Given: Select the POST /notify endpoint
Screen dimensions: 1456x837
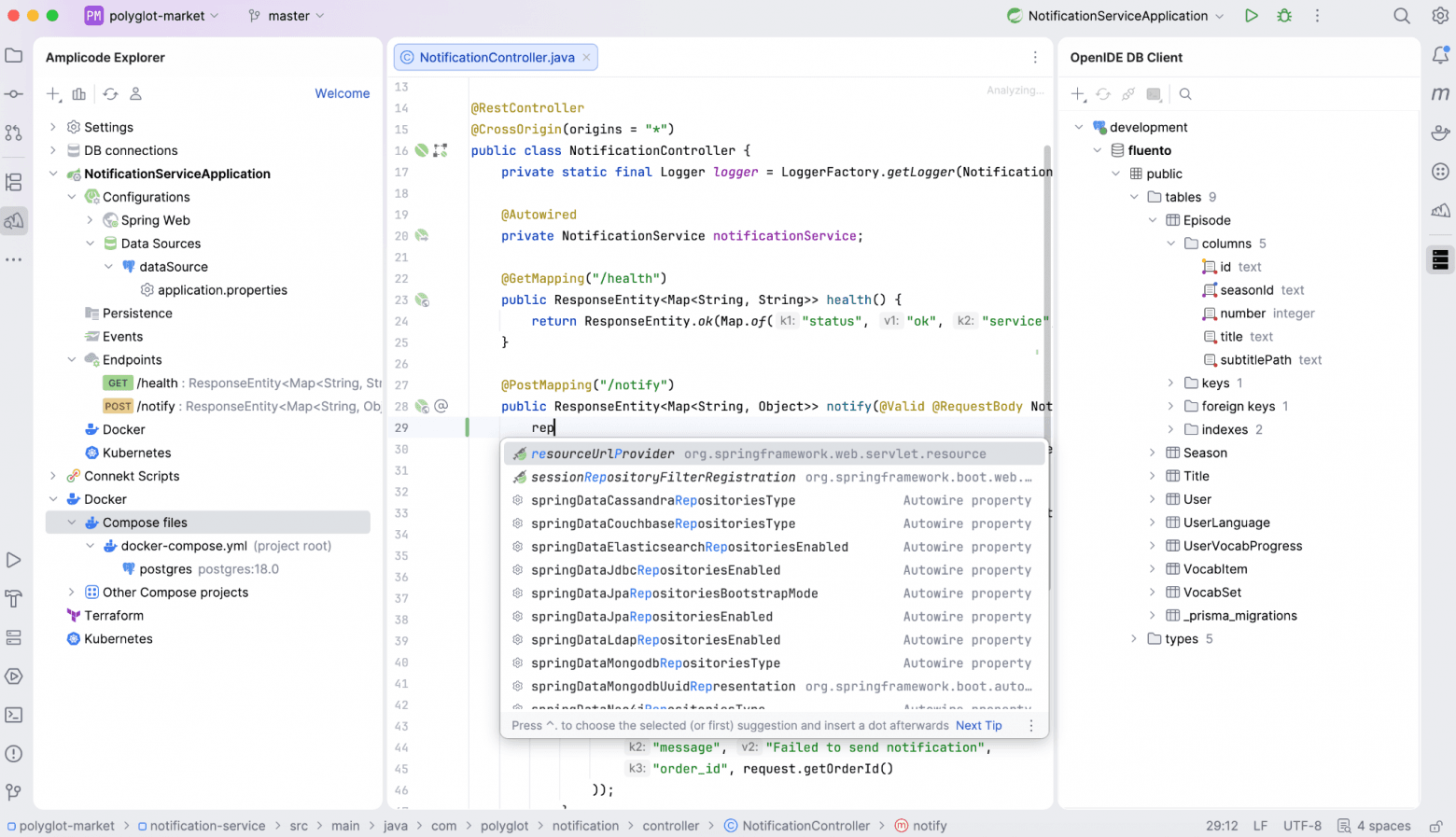Looking at the screenshot, I should 242,407.
